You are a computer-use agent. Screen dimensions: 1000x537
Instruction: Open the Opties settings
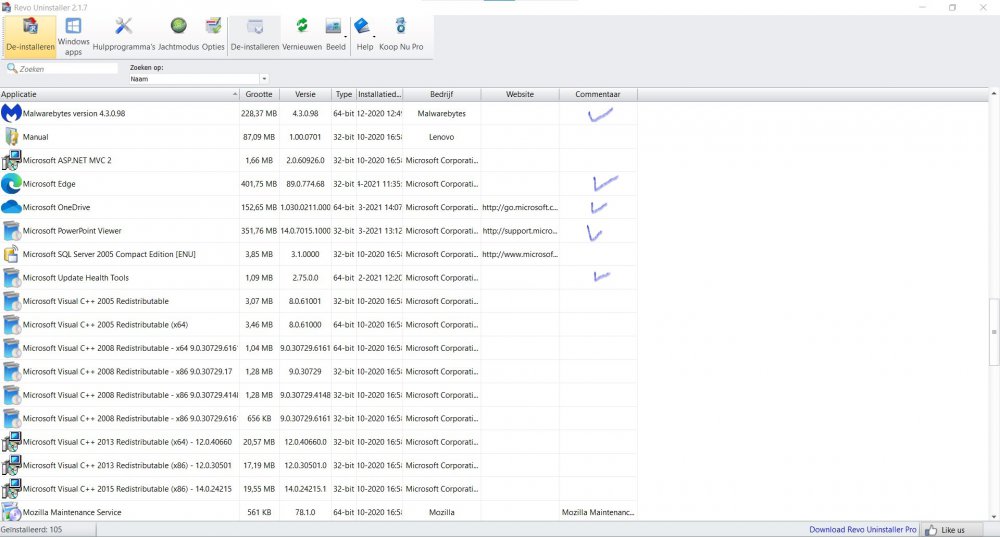tap(213, 35)
